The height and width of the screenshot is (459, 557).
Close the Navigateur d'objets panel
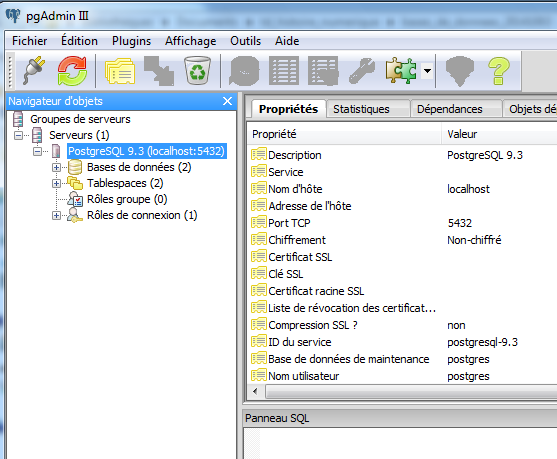pos(228,101)
